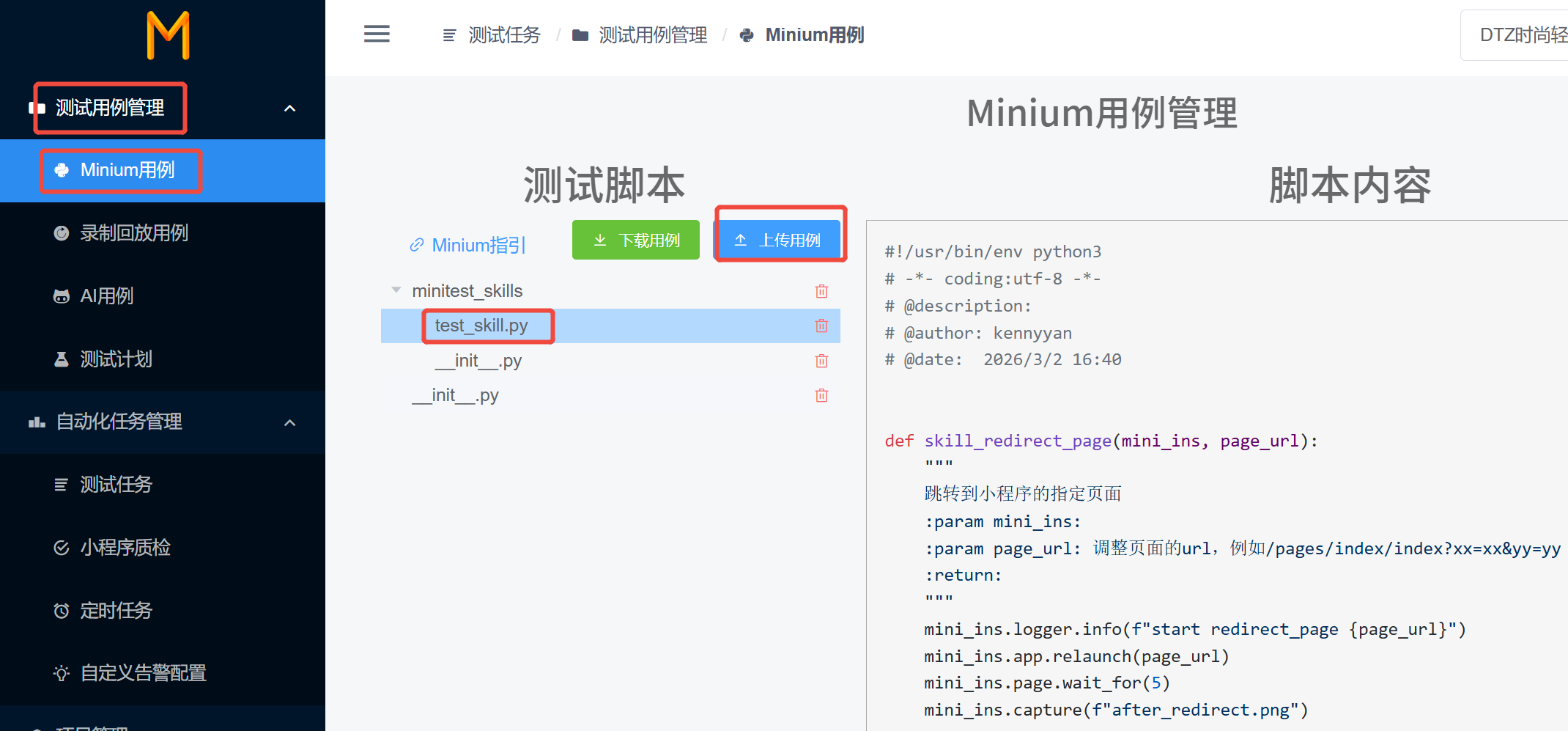Click the '# @author: kennyyan' comment line
Viewport: 1568px width, 731px height.
978,333
